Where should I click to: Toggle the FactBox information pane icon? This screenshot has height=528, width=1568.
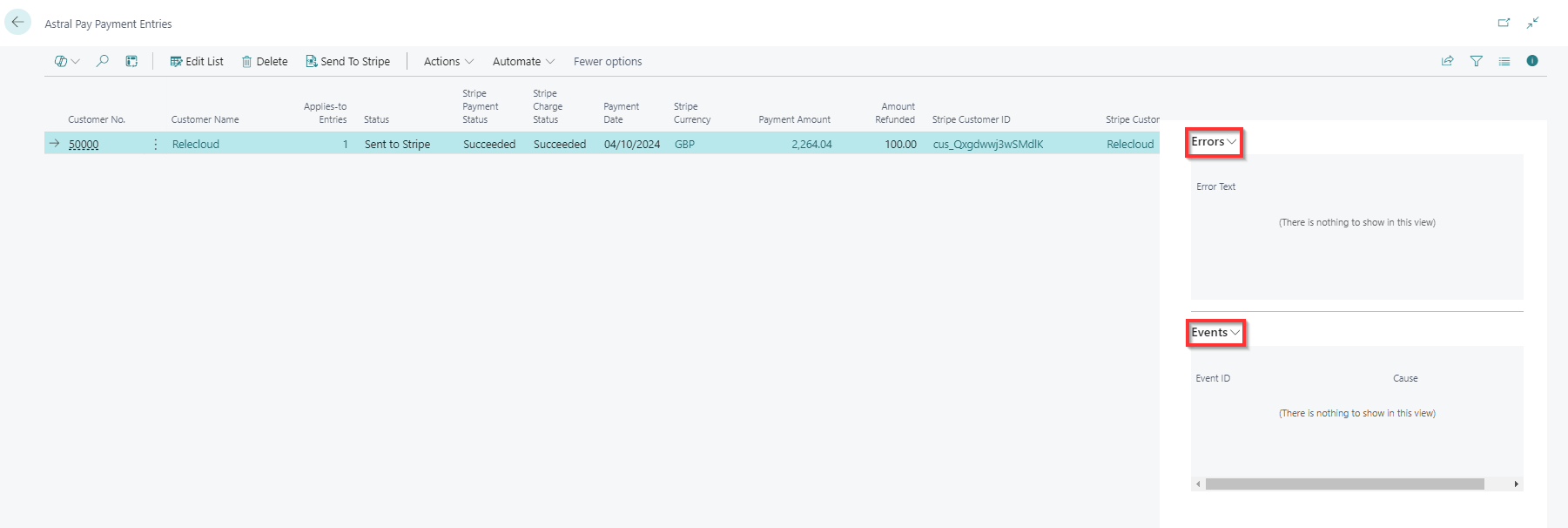[x=1532, y=61]
